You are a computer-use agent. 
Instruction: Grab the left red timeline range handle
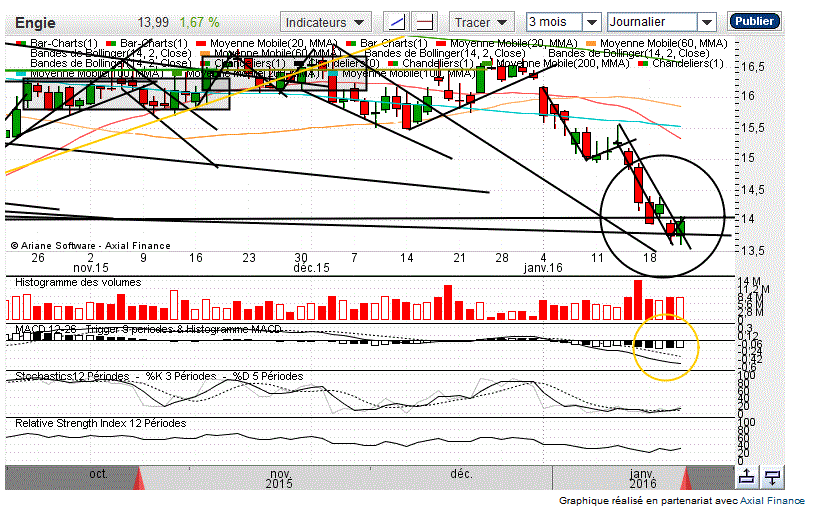point(139,478)
